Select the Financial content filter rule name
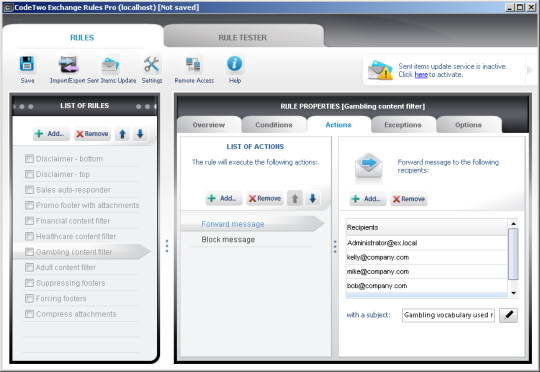Screen dimensions: 540x372 73,221
